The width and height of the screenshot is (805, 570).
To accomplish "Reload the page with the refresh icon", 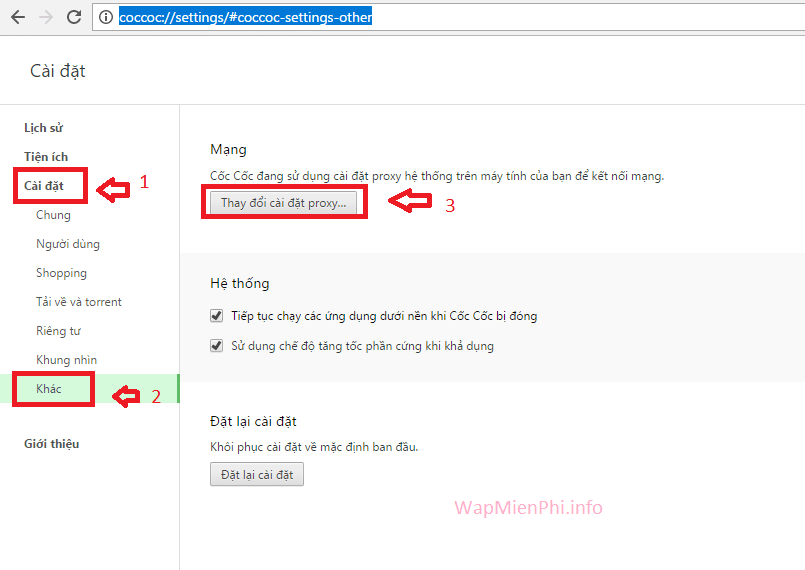I will coord(74,17).
